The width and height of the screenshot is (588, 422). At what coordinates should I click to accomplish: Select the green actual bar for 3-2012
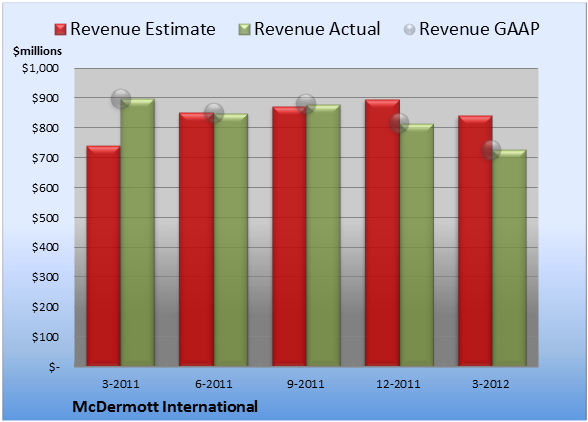click(509, 258)
